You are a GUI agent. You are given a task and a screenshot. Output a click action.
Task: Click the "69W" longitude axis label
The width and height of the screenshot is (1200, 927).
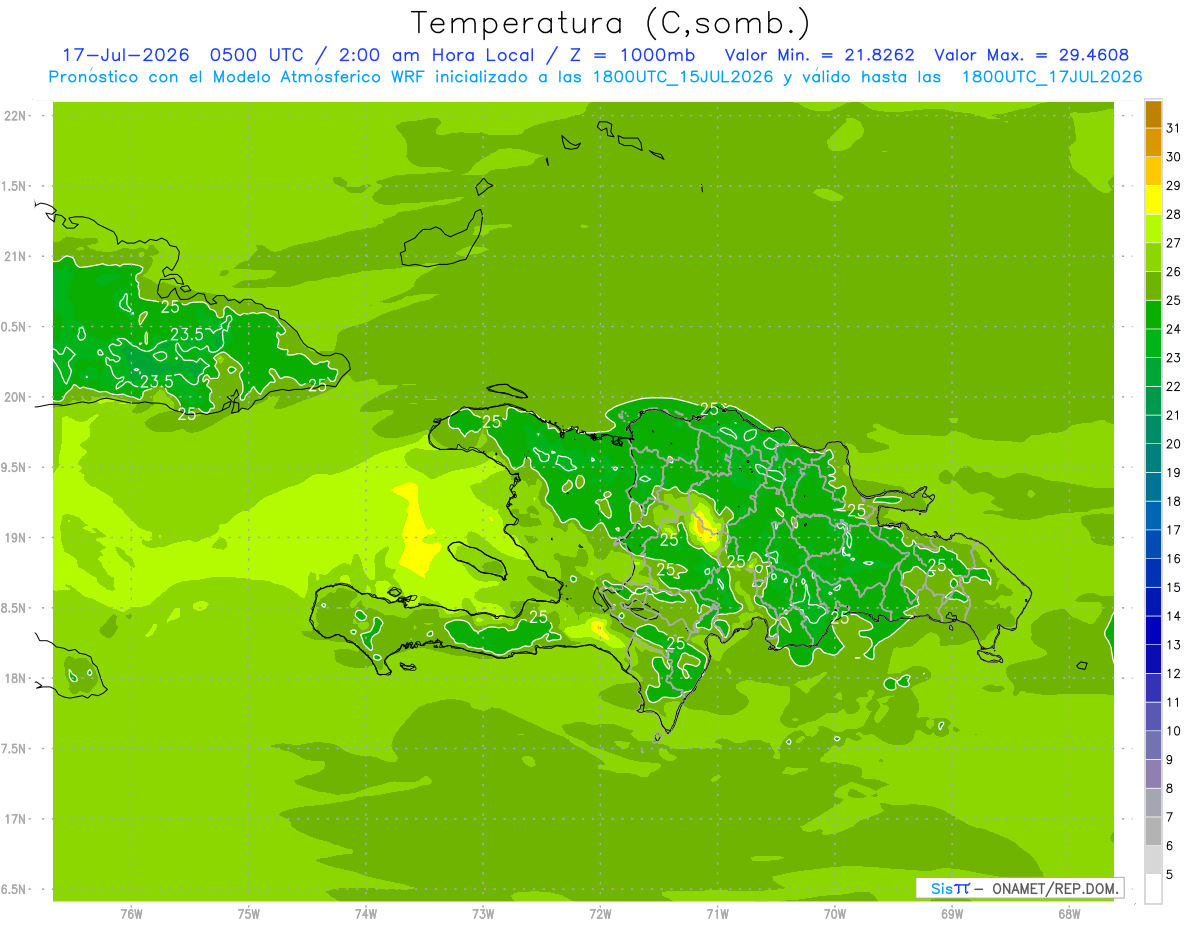[x=952, y=913]
